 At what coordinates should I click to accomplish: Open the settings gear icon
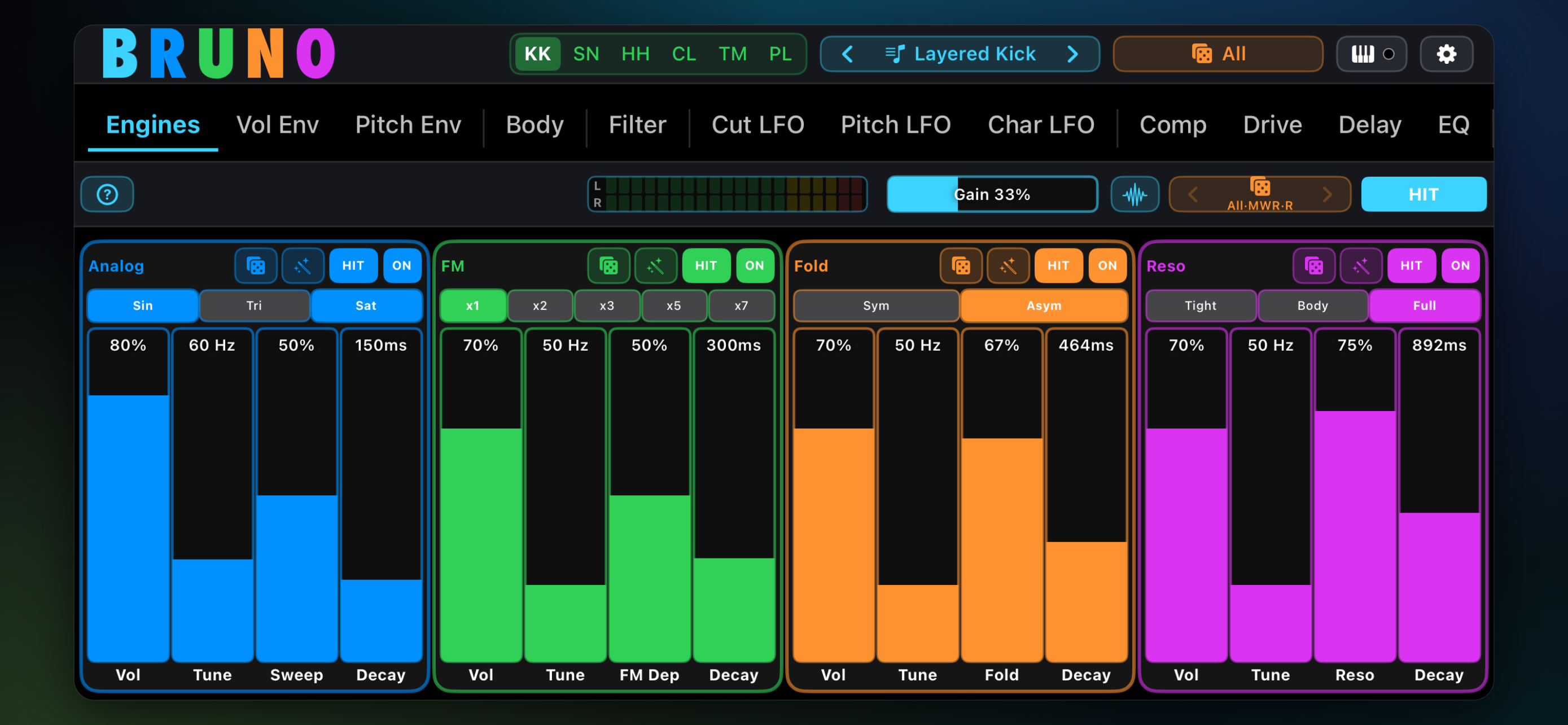pos(1446,54)
